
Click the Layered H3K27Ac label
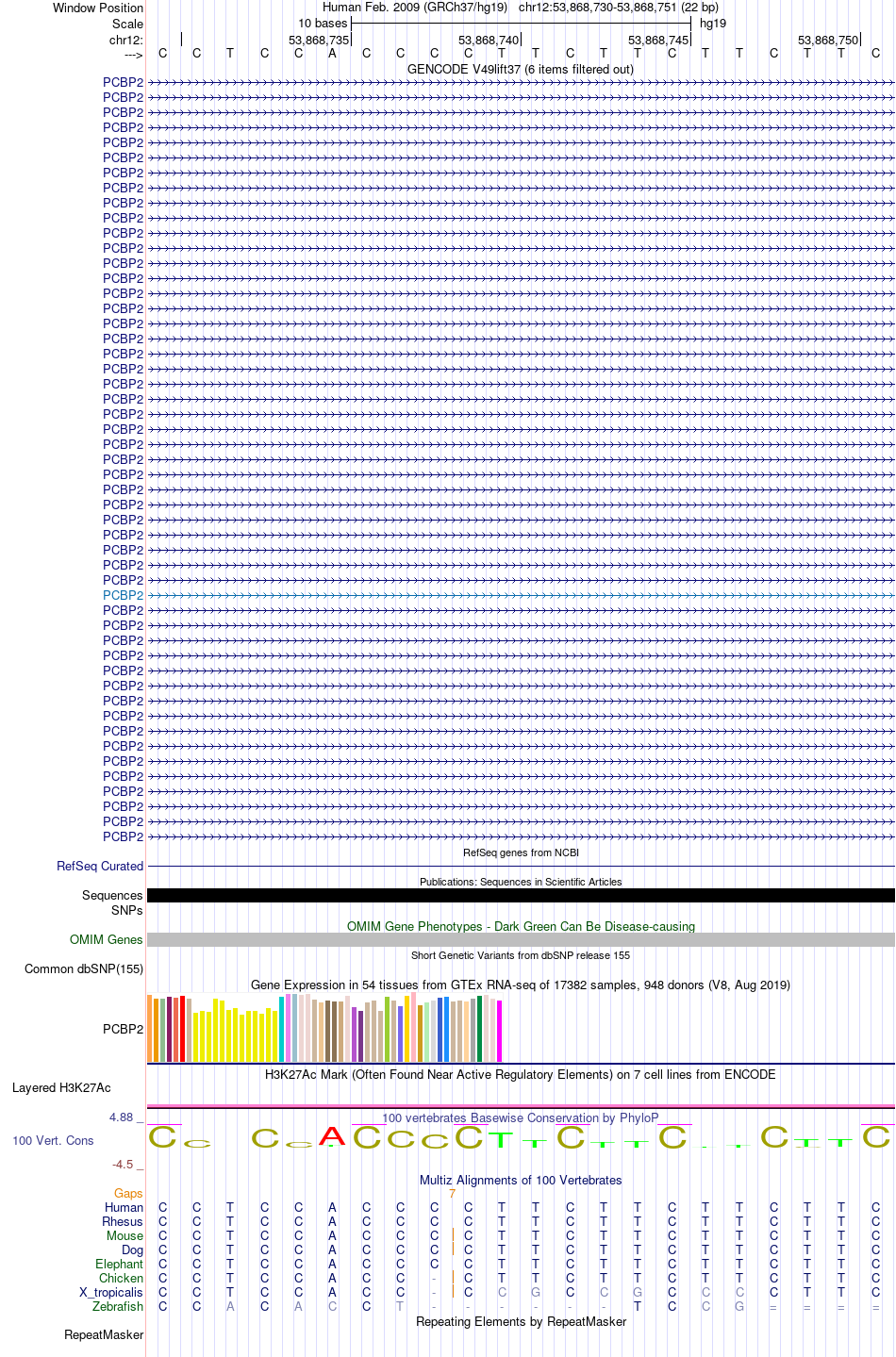pyautogui.click(x=61, y=1087)
